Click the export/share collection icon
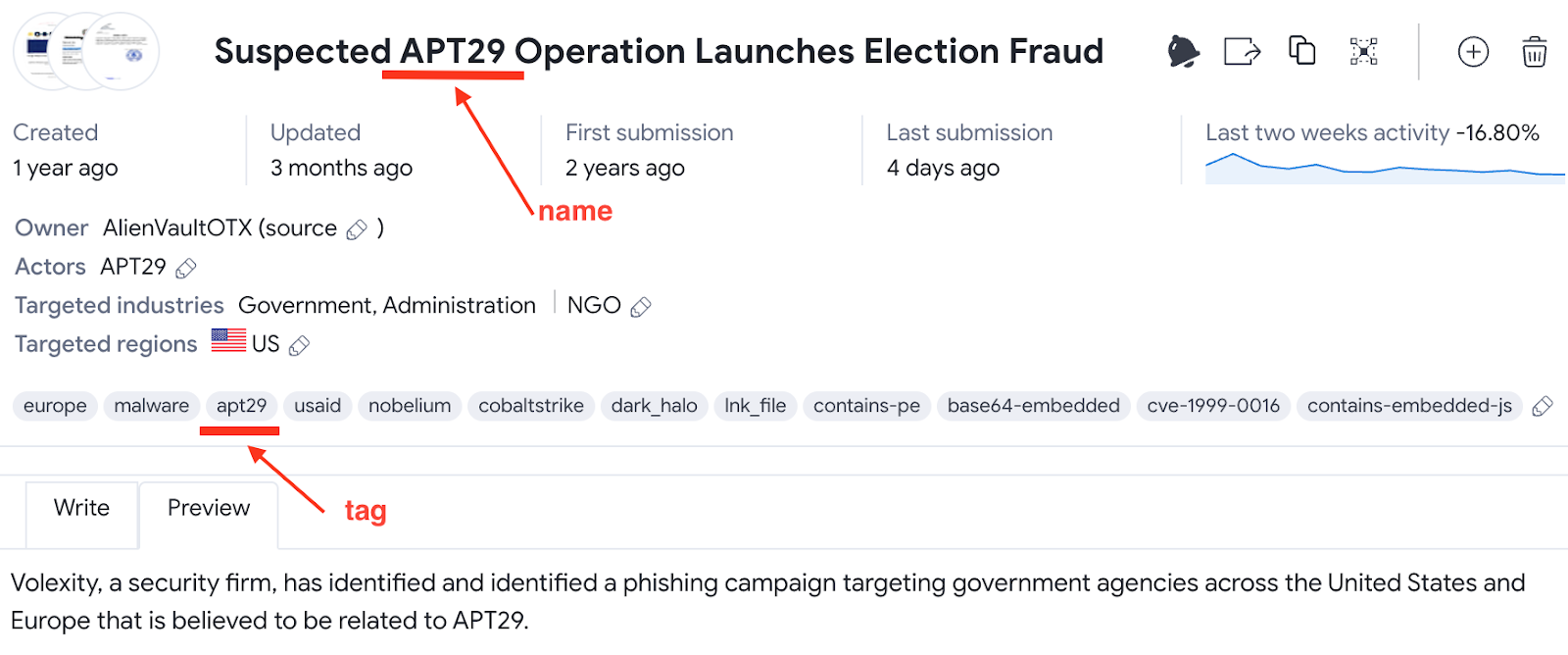 [1242, 51]
